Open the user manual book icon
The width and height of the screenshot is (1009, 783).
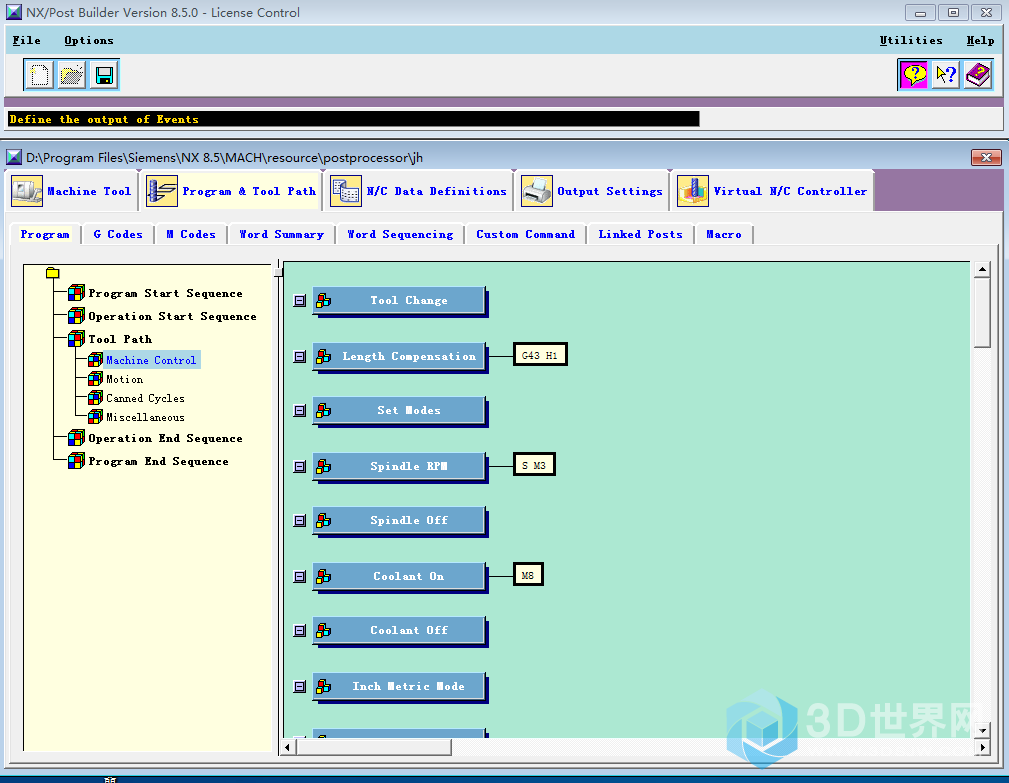tap(978, 75)
